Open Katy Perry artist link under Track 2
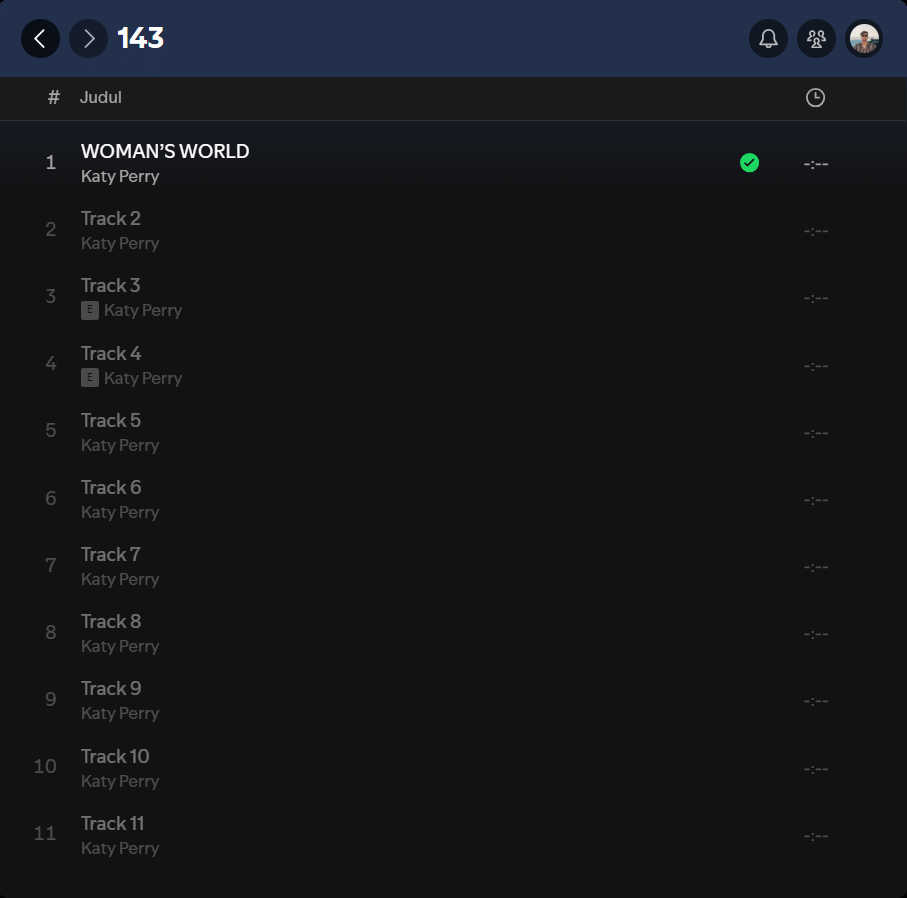This screenshot has width=907, height=898. coord(120,244)
